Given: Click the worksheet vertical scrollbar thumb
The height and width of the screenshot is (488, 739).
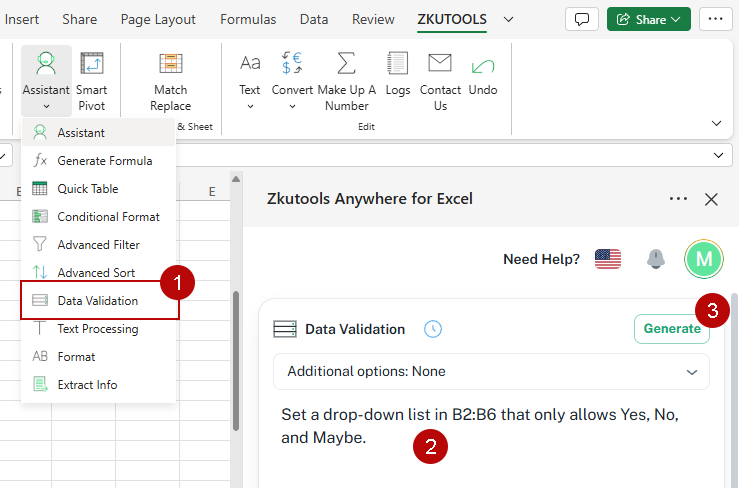Looking at the screenshot, I should [236, 361].
